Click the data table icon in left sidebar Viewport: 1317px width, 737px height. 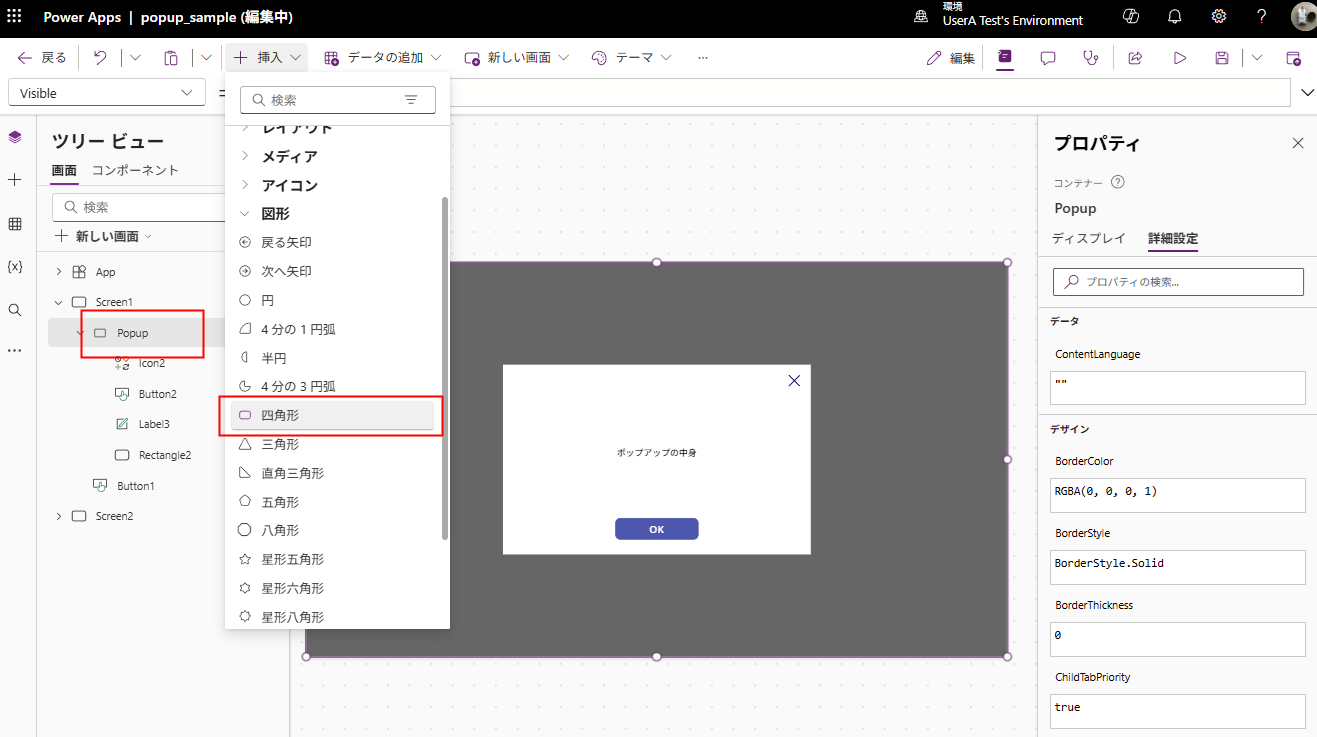(15, 224)
